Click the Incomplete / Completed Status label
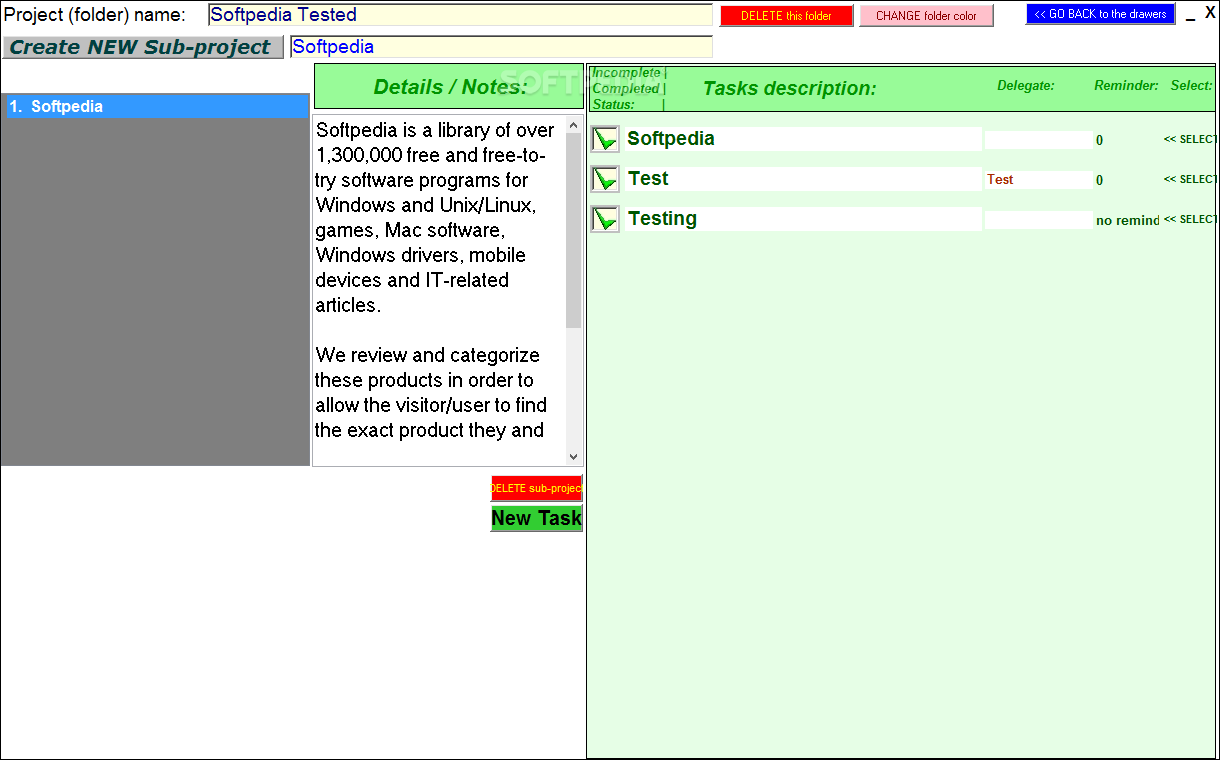 (629, 88)
